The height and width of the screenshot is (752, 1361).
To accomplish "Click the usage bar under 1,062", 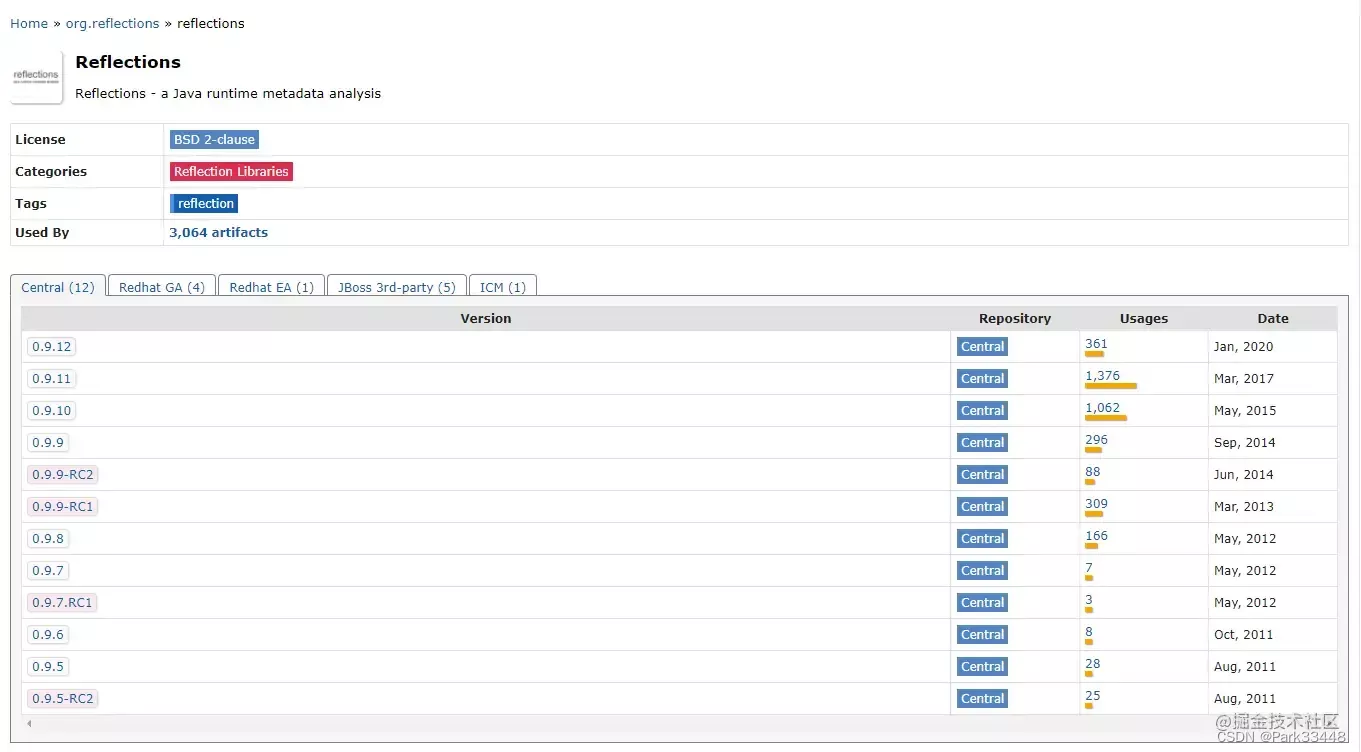I will point(1106,418).
